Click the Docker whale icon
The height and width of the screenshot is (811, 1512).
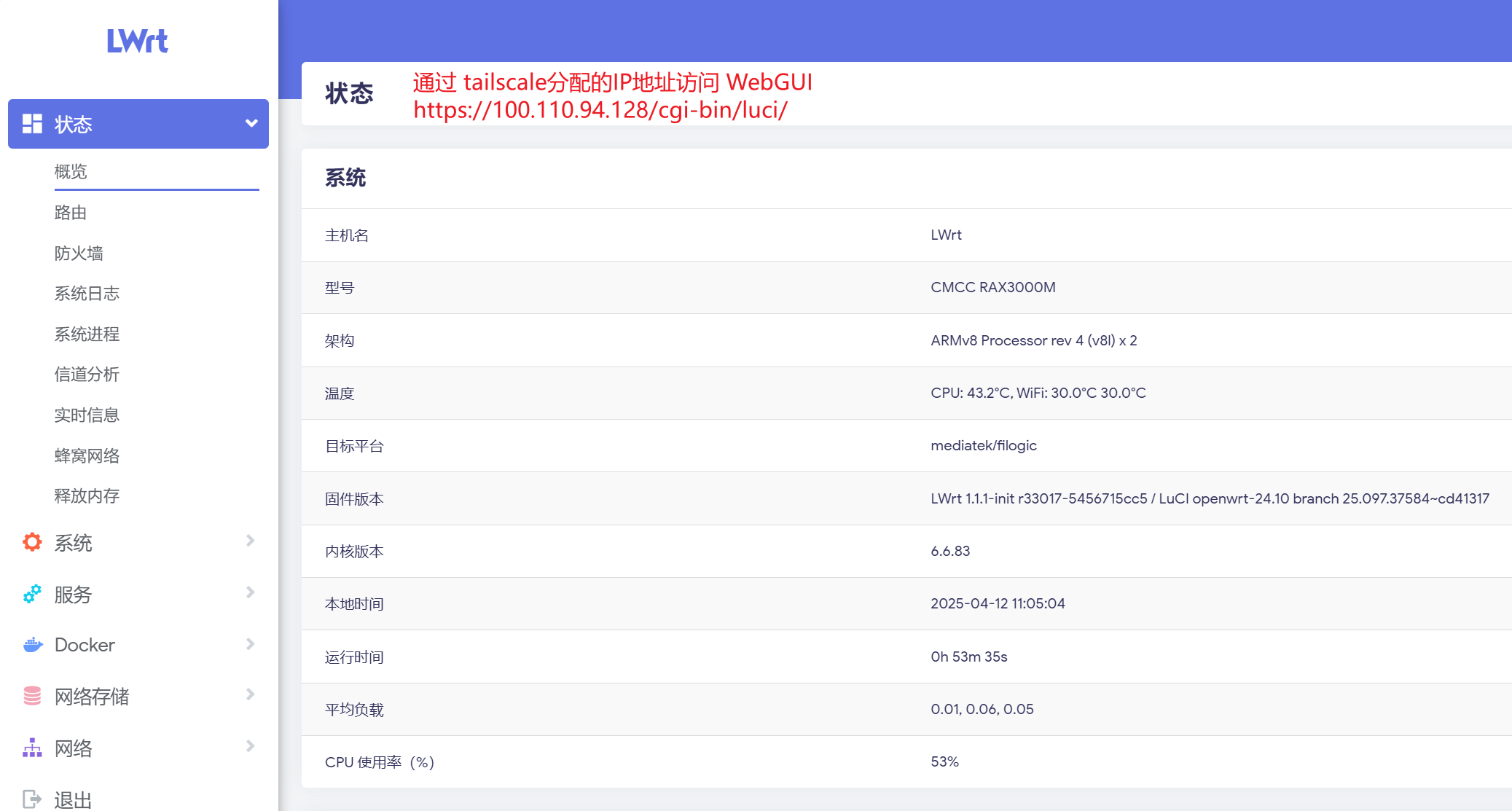click(32, 645)
